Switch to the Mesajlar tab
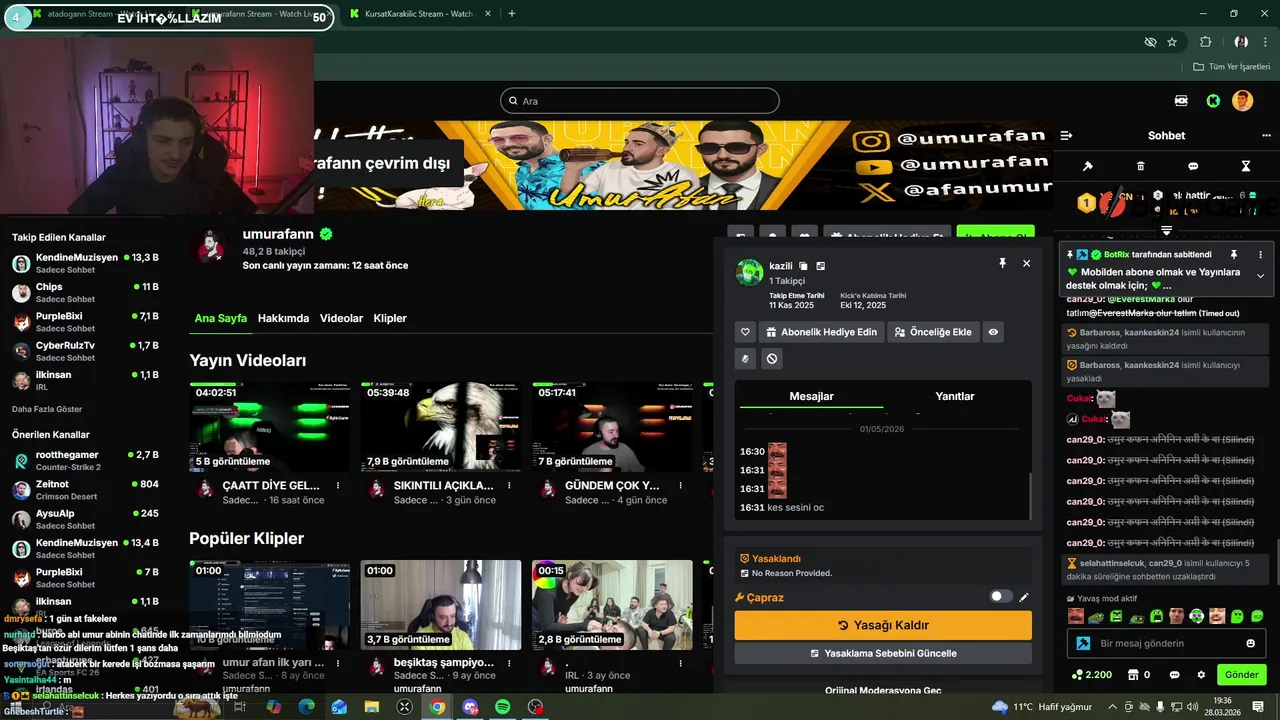This screenshot has height=720, width=1280. [x=811, y=396]
